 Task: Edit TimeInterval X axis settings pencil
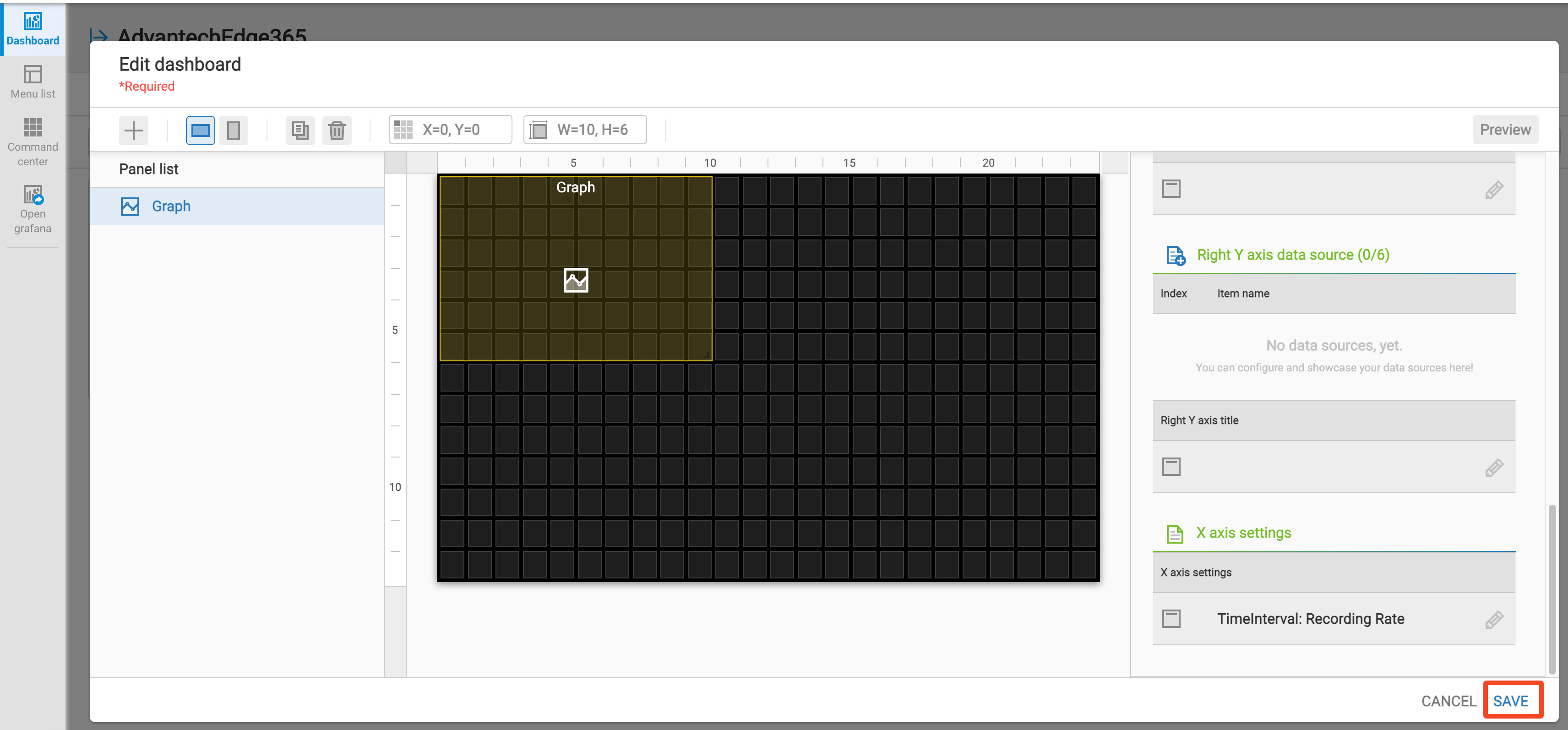[x=1494, y=619]
